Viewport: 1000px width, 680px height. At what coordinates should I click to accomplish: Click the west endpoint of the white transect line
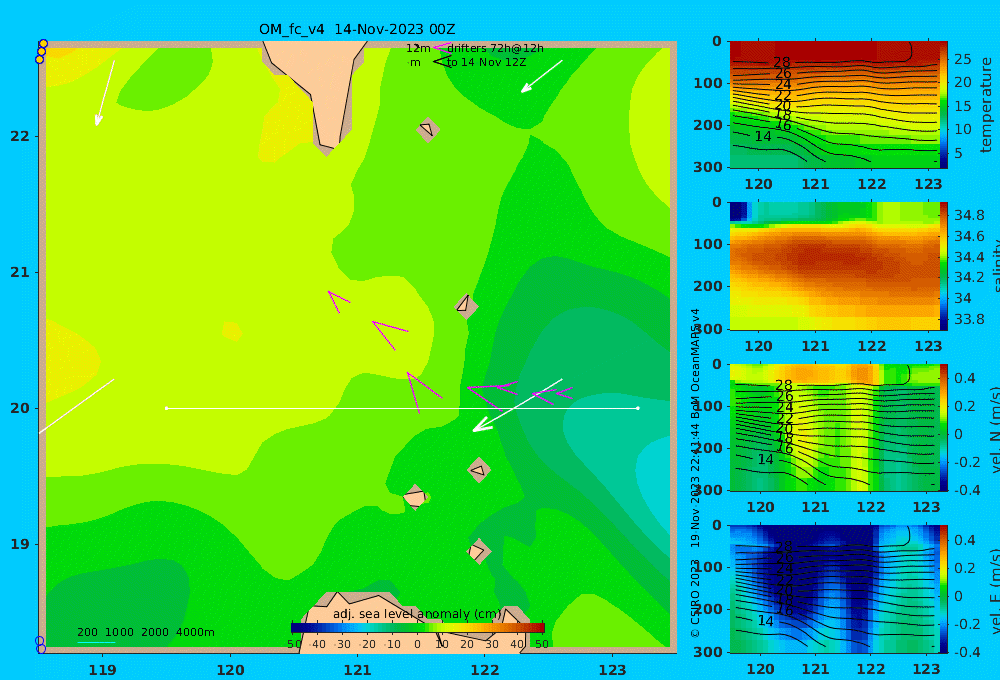click(166, 408)
